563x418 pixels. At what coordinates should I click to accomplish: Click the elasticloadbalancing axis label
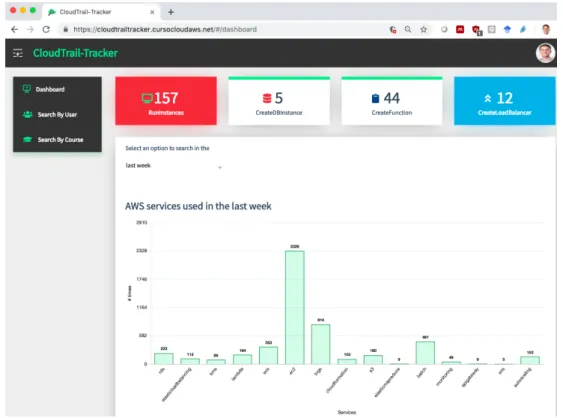coord(176,385)
